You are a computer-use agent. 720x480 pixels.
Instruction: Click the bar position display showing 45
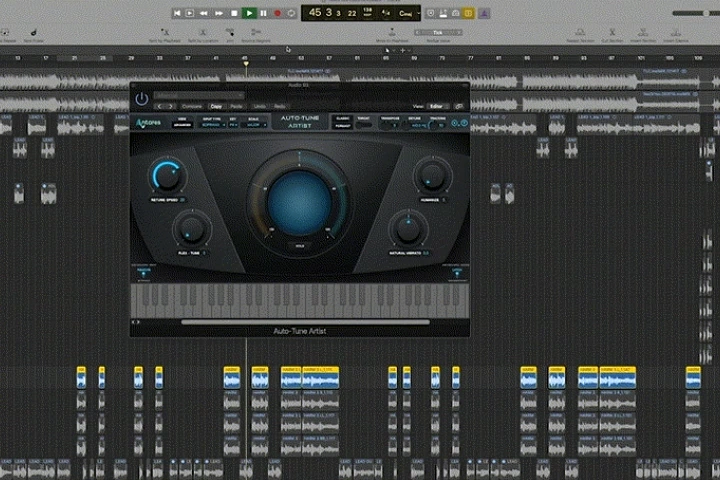(x=315, y=13)
